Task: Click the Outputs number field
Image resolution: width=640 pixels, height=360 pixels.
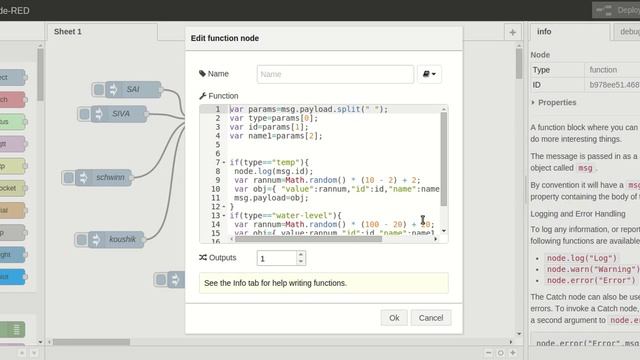Action: point(277,258)
